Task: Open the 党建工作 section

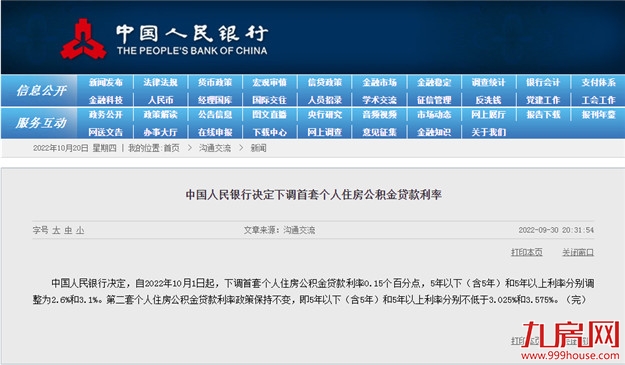Action: (x=543, y=100)
